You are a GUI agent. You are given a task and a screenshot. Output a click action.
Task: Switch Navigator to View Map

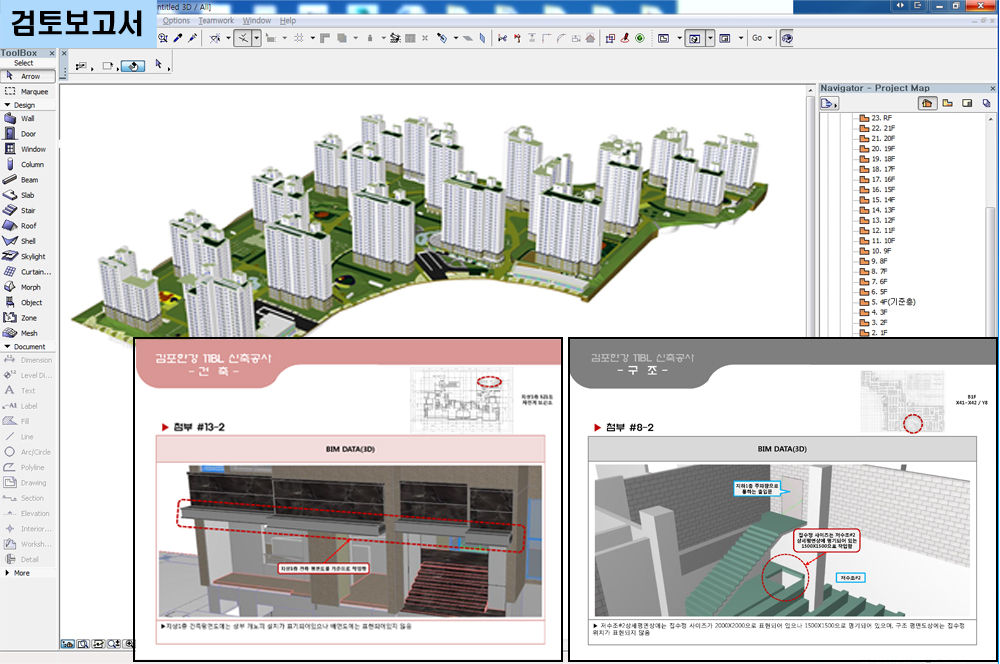(x=948, y=103)
